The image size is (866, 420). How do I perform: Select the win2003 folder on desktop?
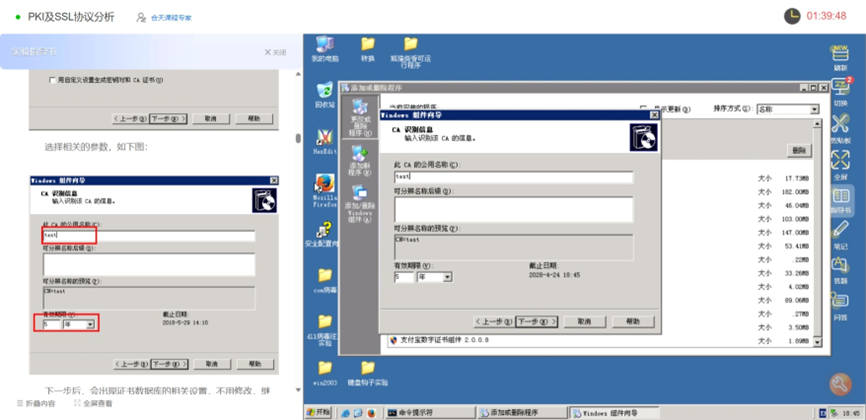[x=325, y=373]
